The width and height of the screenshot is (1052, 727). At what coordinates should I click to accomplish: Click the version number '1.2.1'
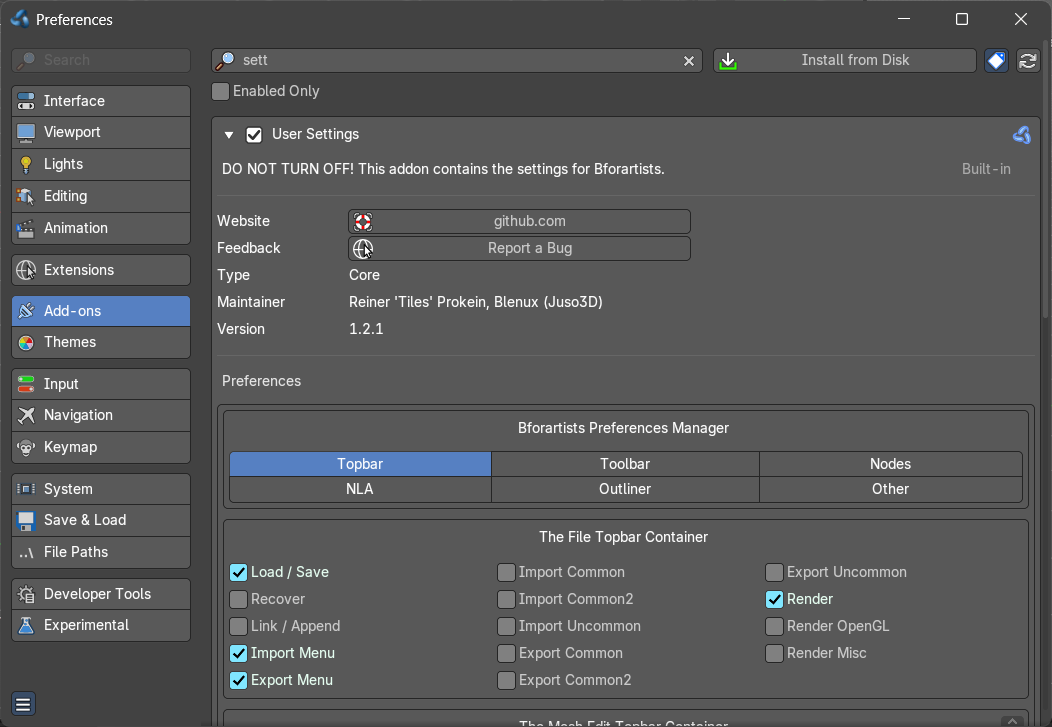pyautogui.click(x=366, y=329)
